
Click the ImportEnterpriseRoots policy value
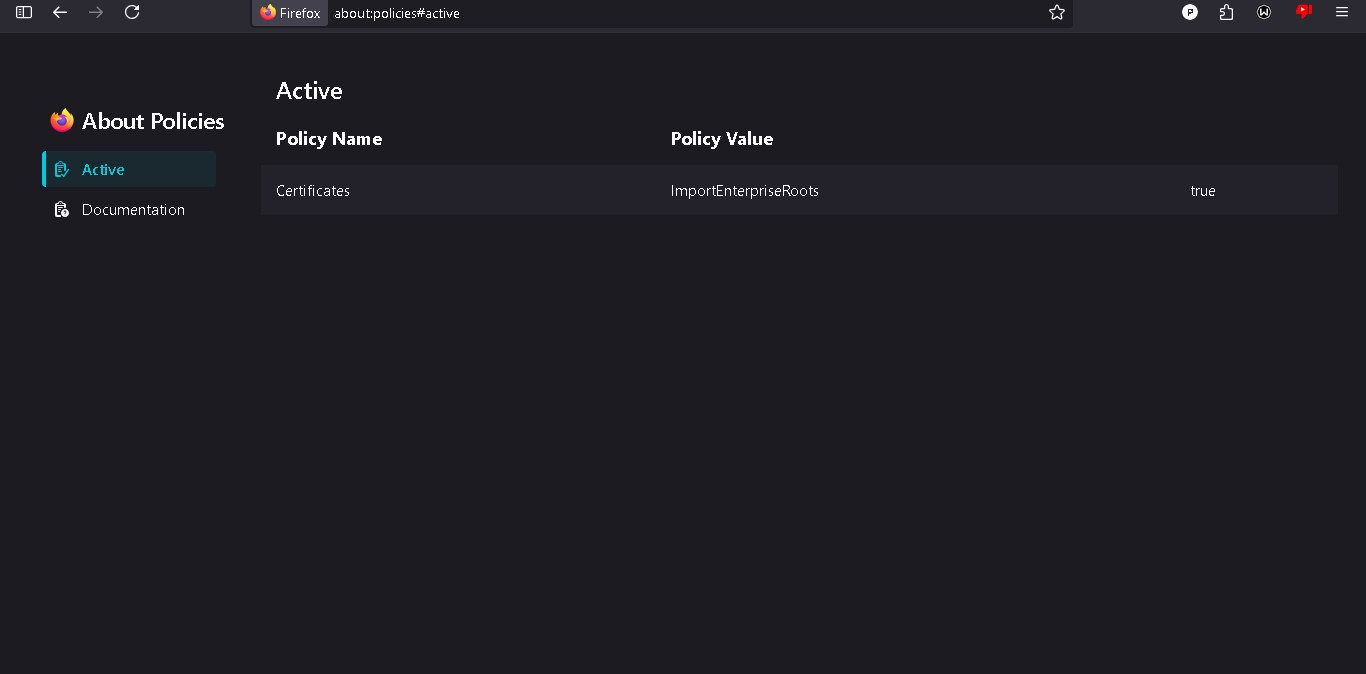[745, 191]
